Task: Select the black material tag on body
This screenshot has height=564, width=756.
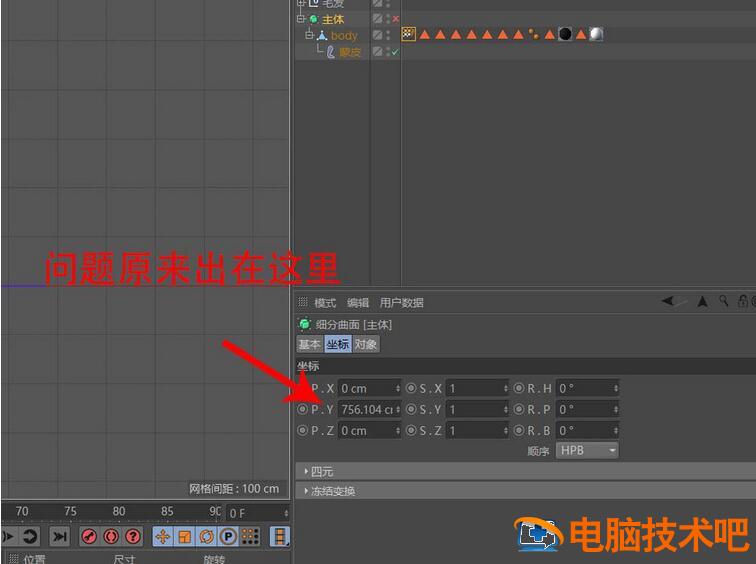Action: point(565,34)
